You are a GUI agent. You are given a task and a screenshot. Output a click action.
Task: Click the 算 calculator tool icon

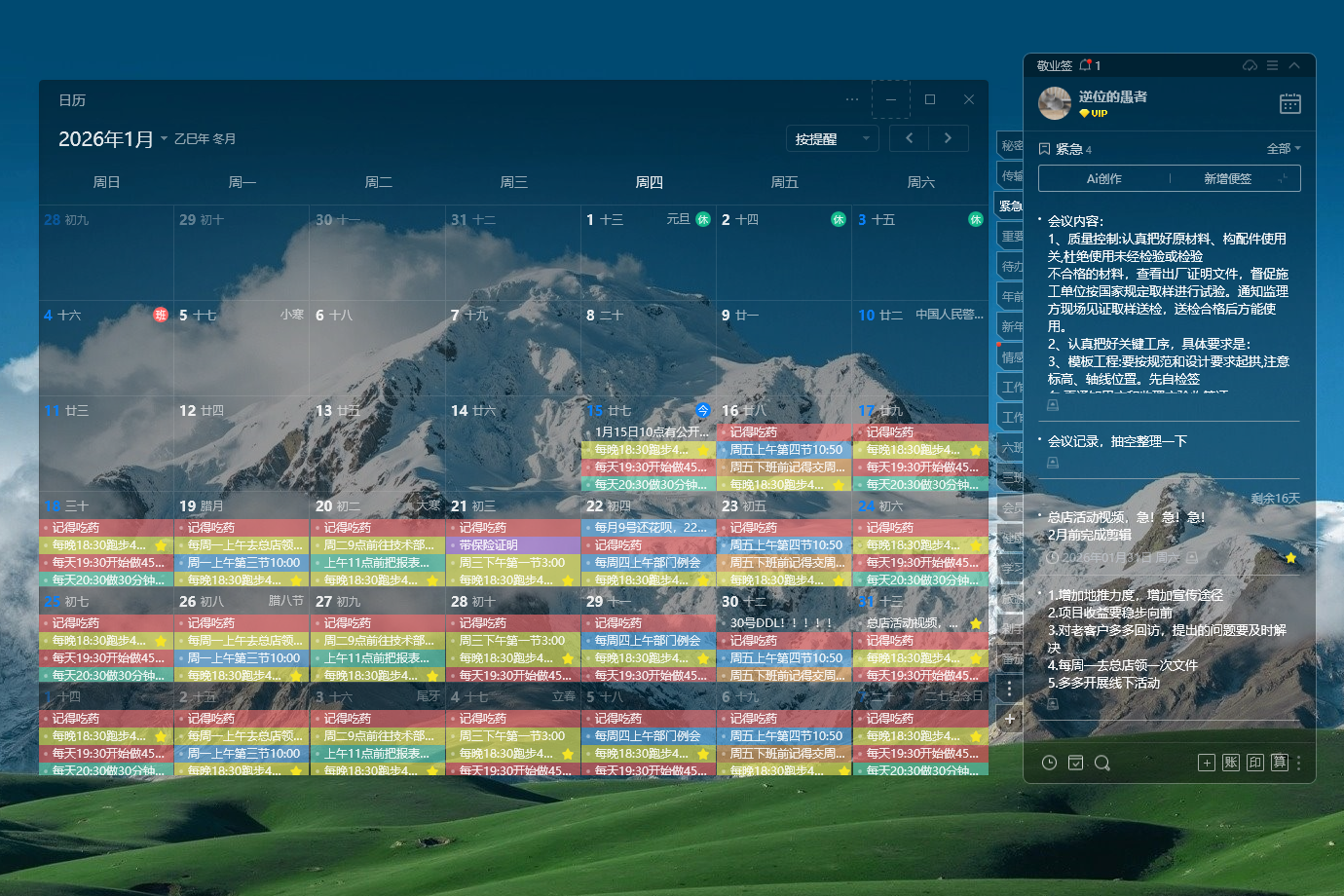click(x=1279, y=763)
